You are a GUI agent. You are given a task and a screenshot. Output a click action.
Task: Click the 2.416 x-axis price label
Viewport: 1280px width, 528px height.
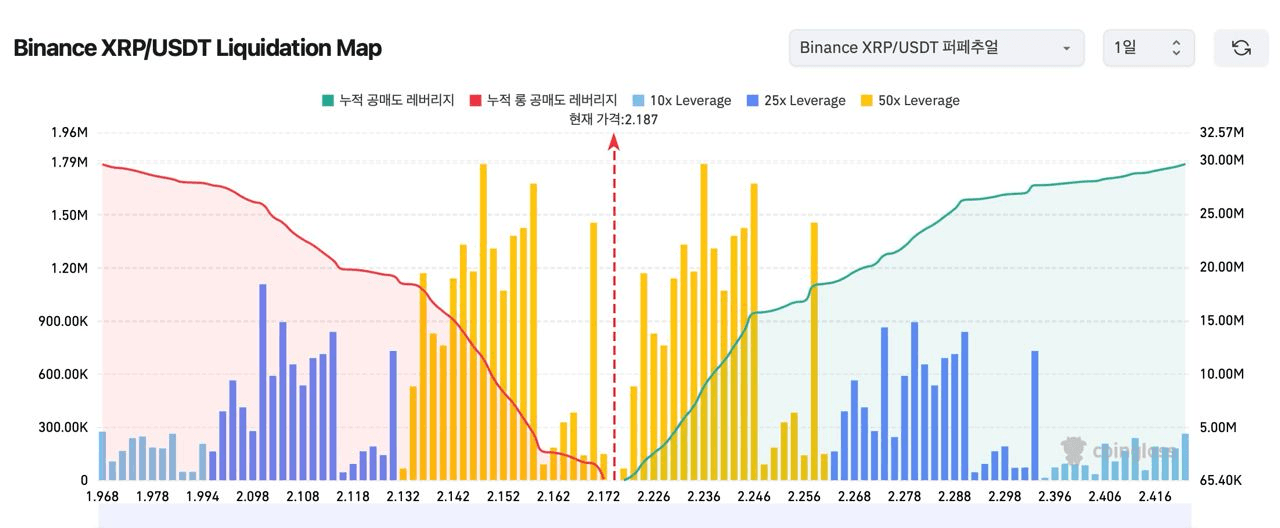[x=1155, y=497]
